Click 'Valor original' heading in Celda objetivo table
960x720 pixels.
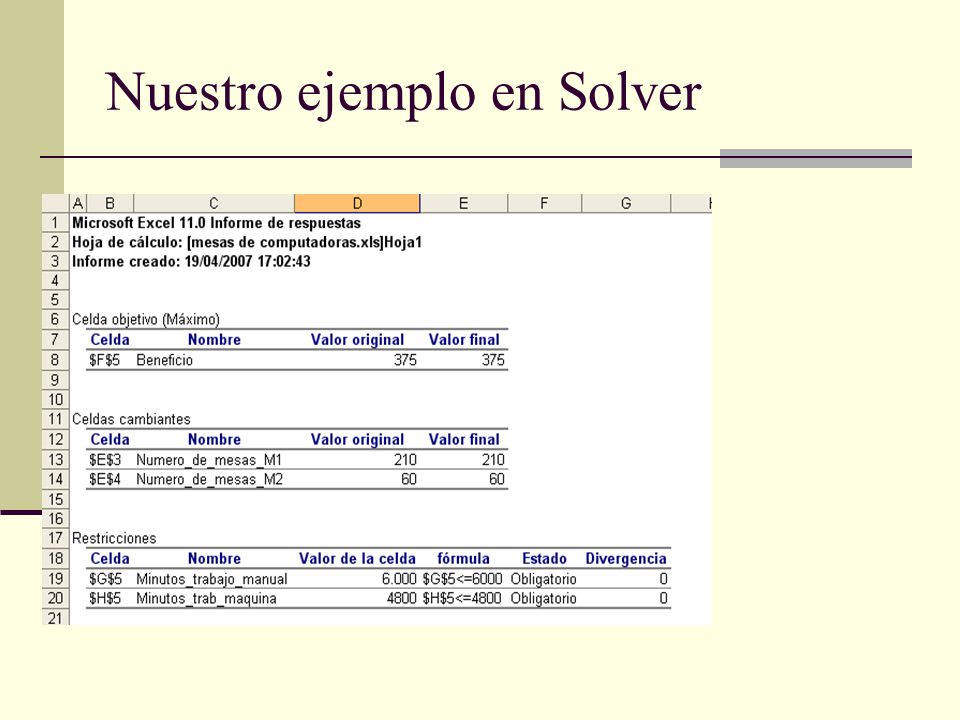[x=357, y=340]
